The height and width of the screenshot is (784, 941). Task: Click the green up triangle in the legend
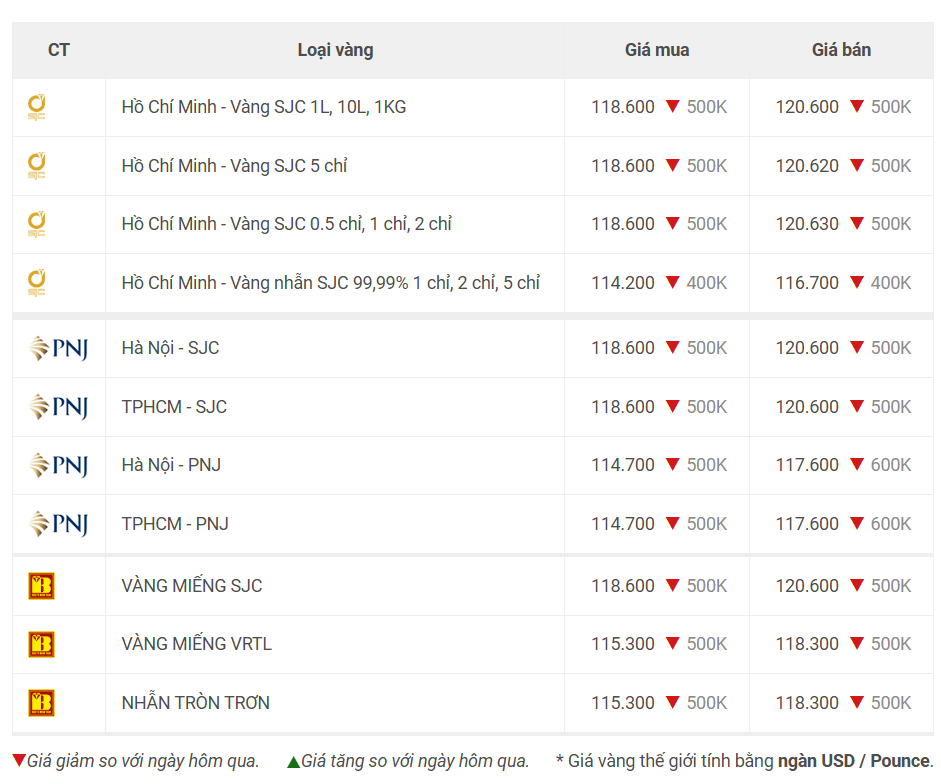(x=293, y=762)
